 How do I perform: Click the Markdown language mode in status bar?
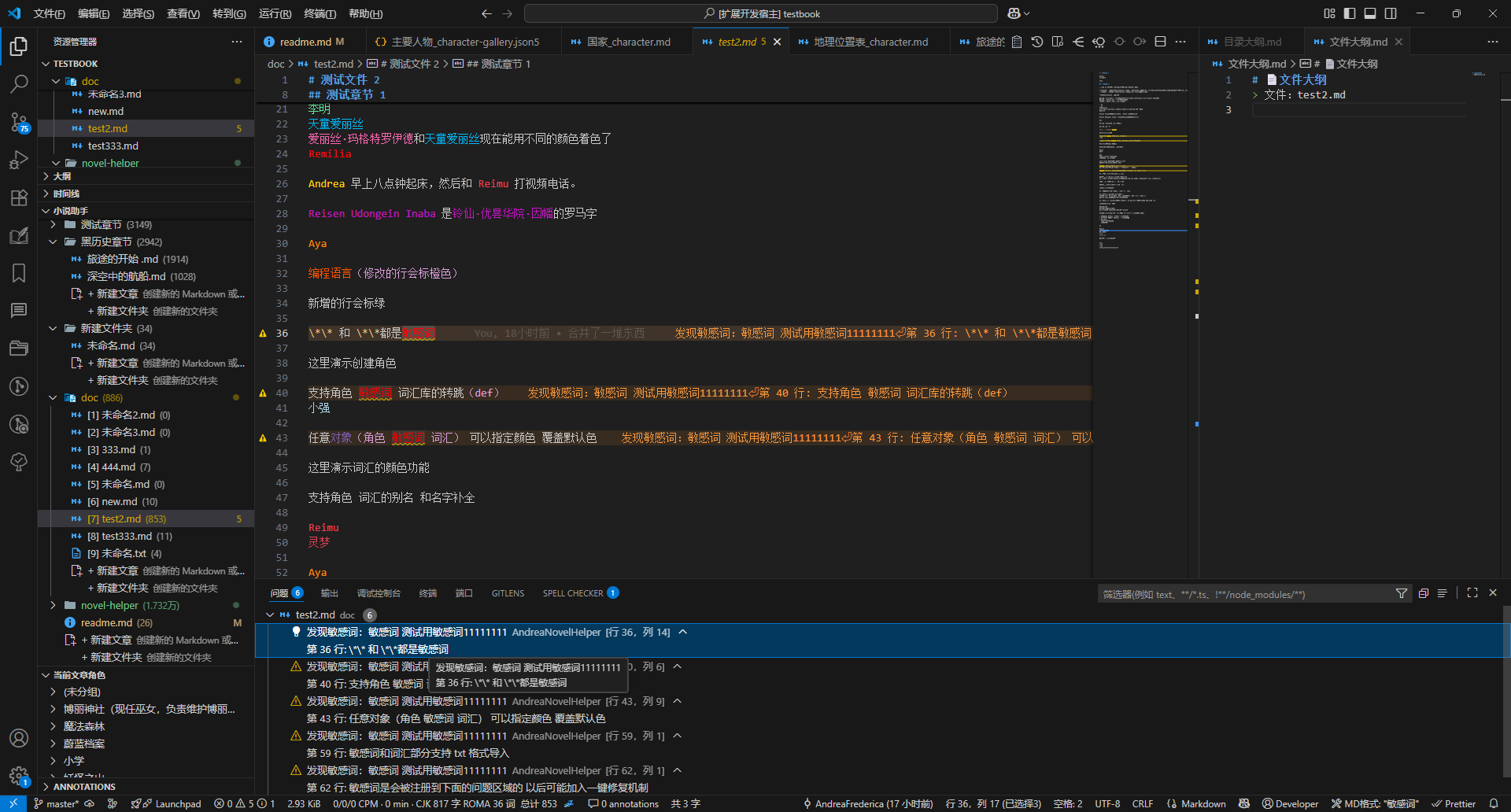tap(1196, 803)
